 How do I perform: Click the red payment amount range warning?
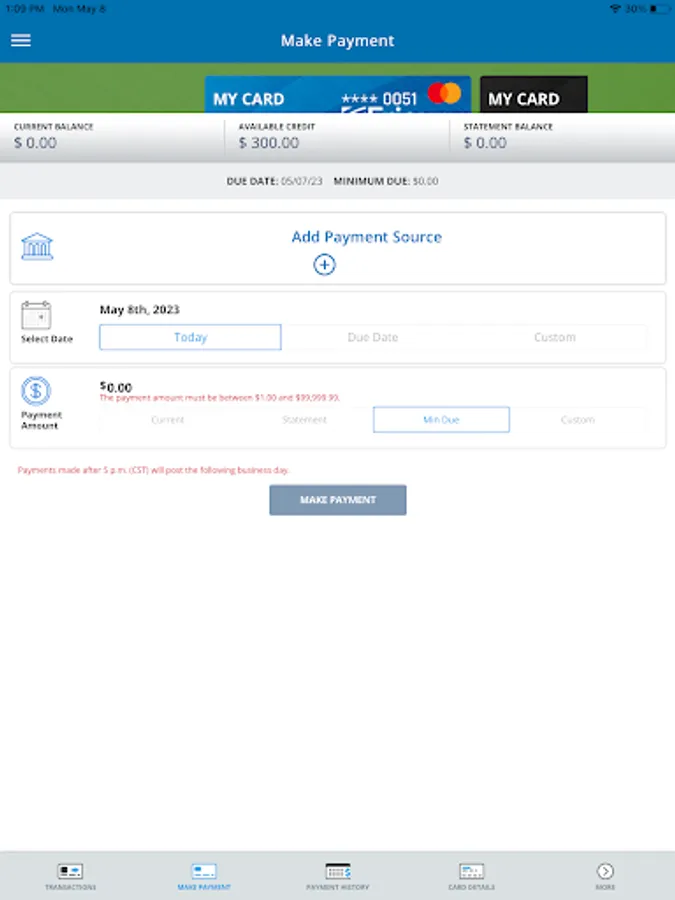tap(220, 398)
